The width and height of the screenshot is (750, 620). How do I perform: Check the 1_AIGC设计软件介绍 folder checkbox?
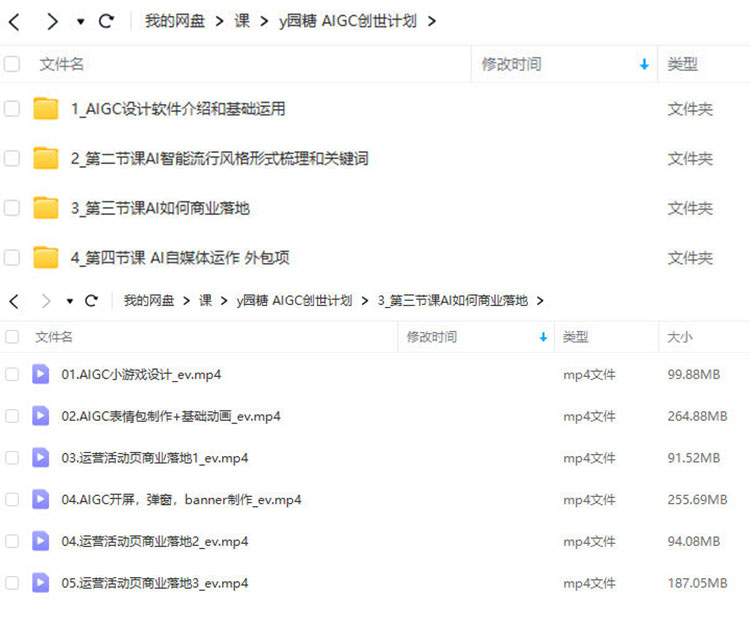click(12, 109)
